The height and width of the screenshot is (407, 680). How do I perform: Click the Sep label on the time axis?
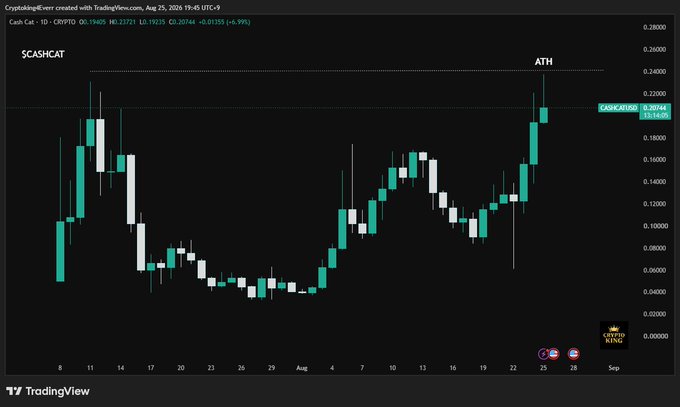pyautogui.click(x=614, y=368)
